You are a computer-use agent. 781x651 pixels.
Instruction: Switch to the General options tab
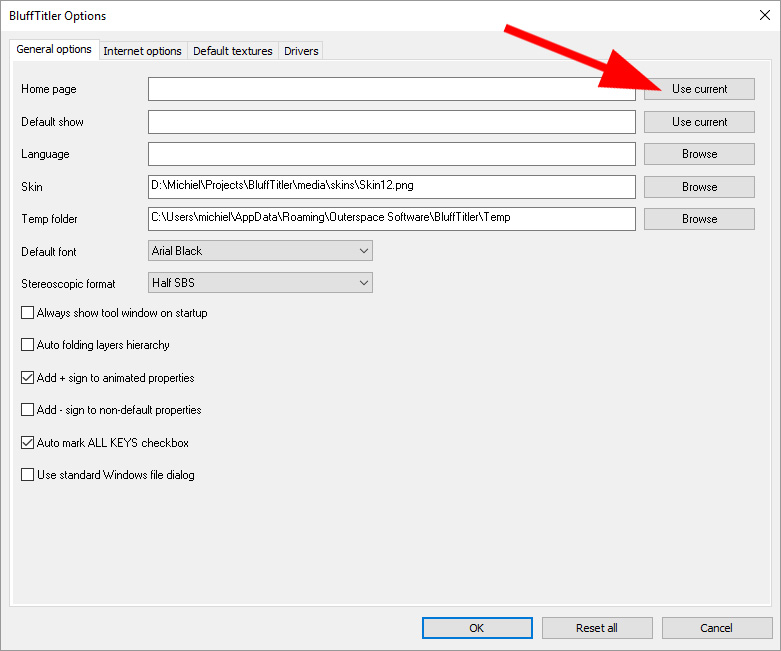click(x=54, y=49)
